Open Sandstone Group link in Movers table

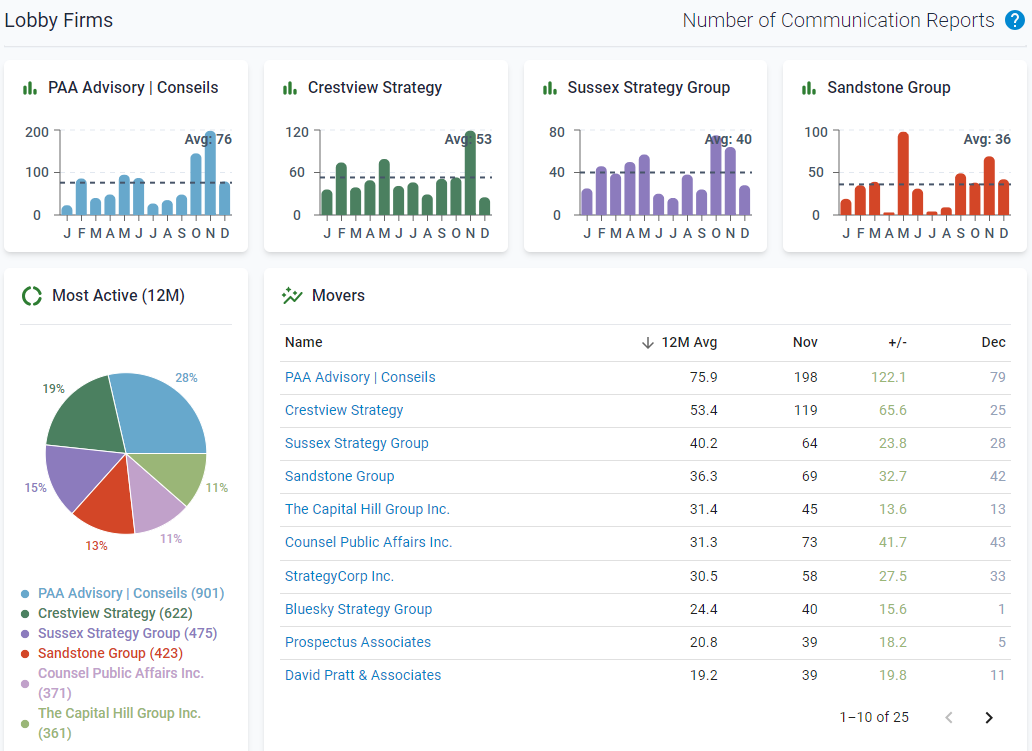[339, 476]
